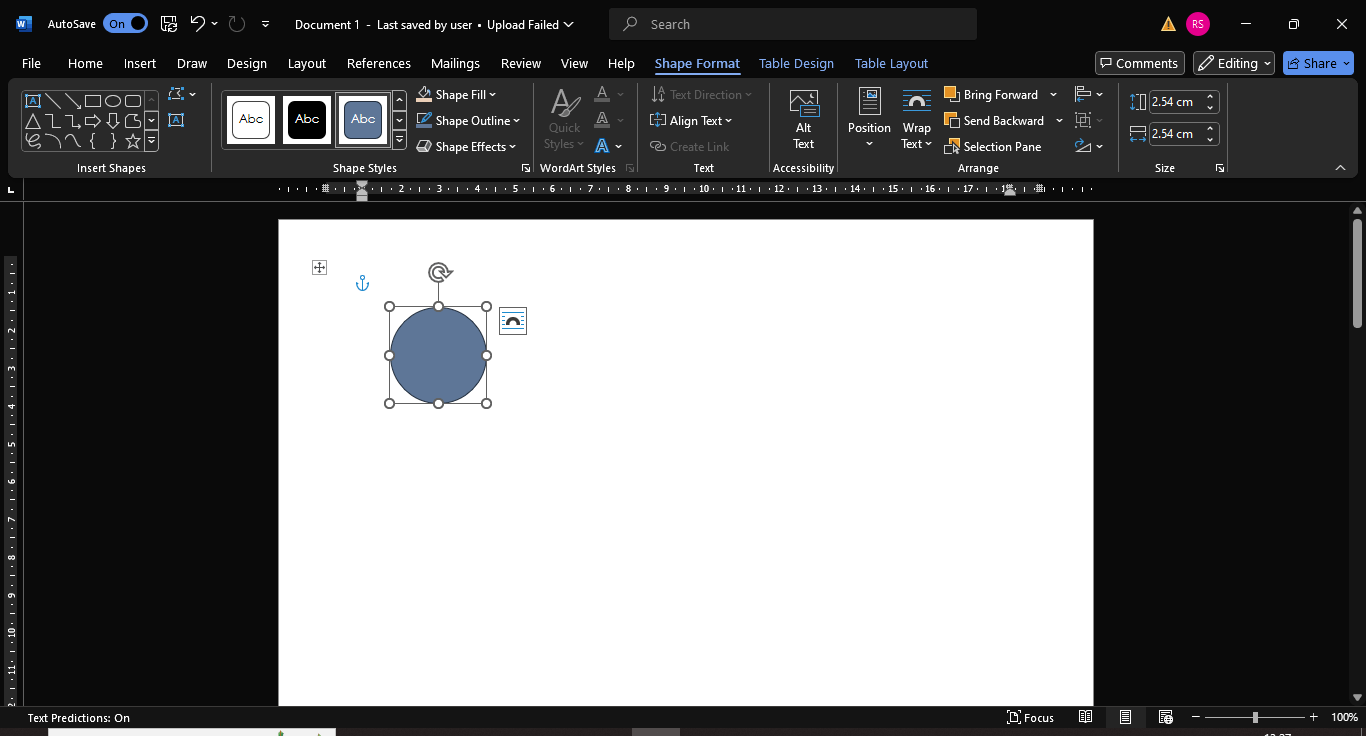Select Print Layout view button
The height and width of the screenshot is (736, 1366).
1126,717
